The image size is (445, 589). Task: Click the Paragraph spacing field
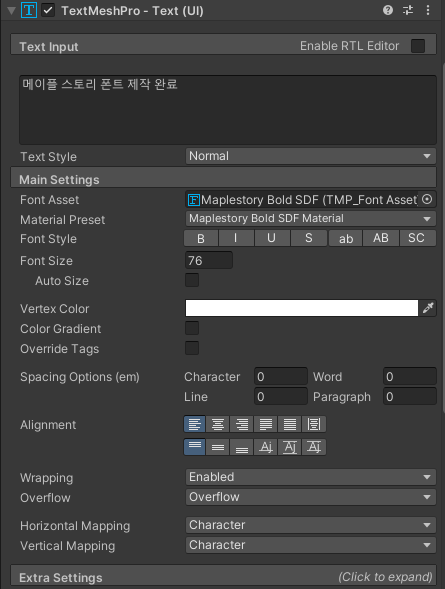tap(410, 396)
